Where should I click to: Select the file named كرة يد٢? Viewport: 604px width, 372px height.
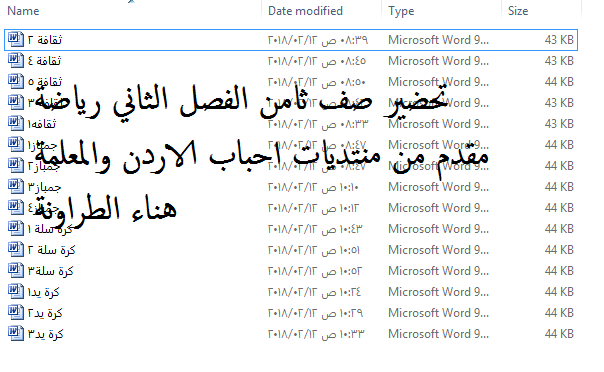click(x=45, y=313)
